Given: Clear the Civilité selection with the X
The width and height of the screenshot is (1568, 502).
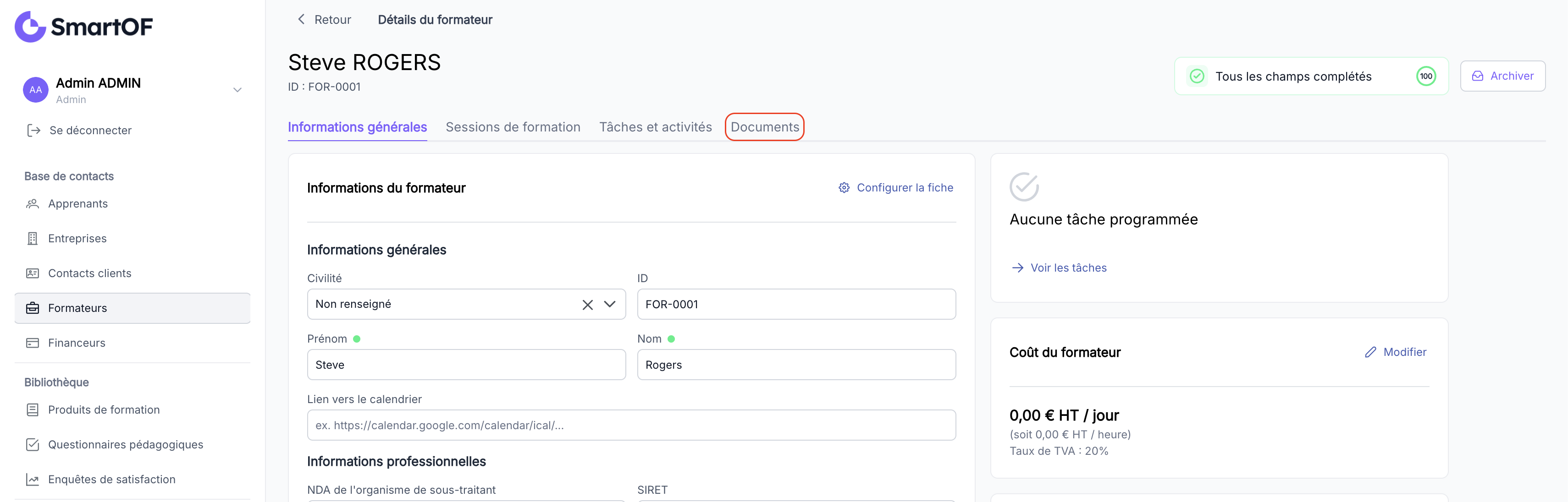Looking at the screenshot, I should tap(587, 305).
